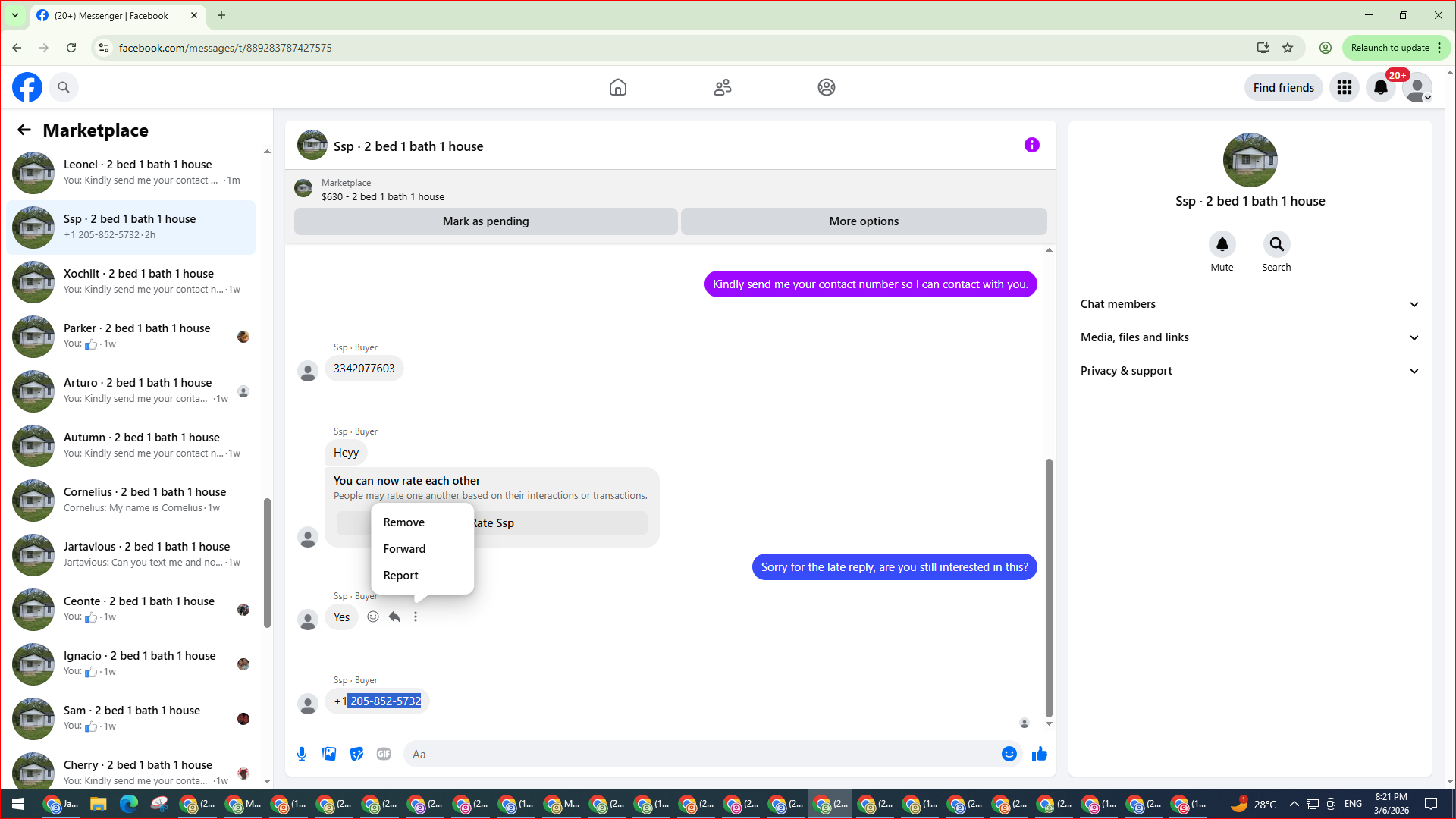
Task: Toggle the conversation information panel
Action: 1031,145
